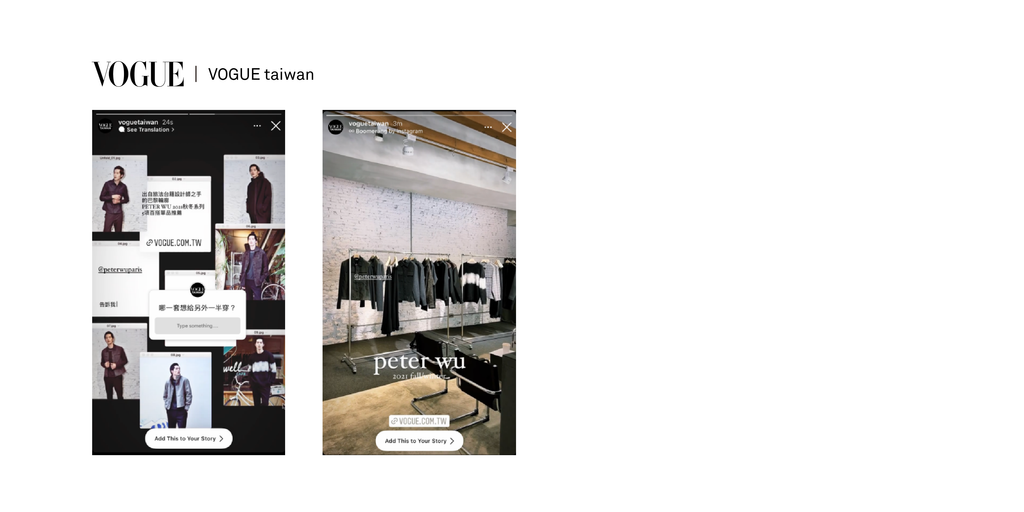1024x512 pixels.
Task: Close the left story with the X
Action: tap(276, 126)
